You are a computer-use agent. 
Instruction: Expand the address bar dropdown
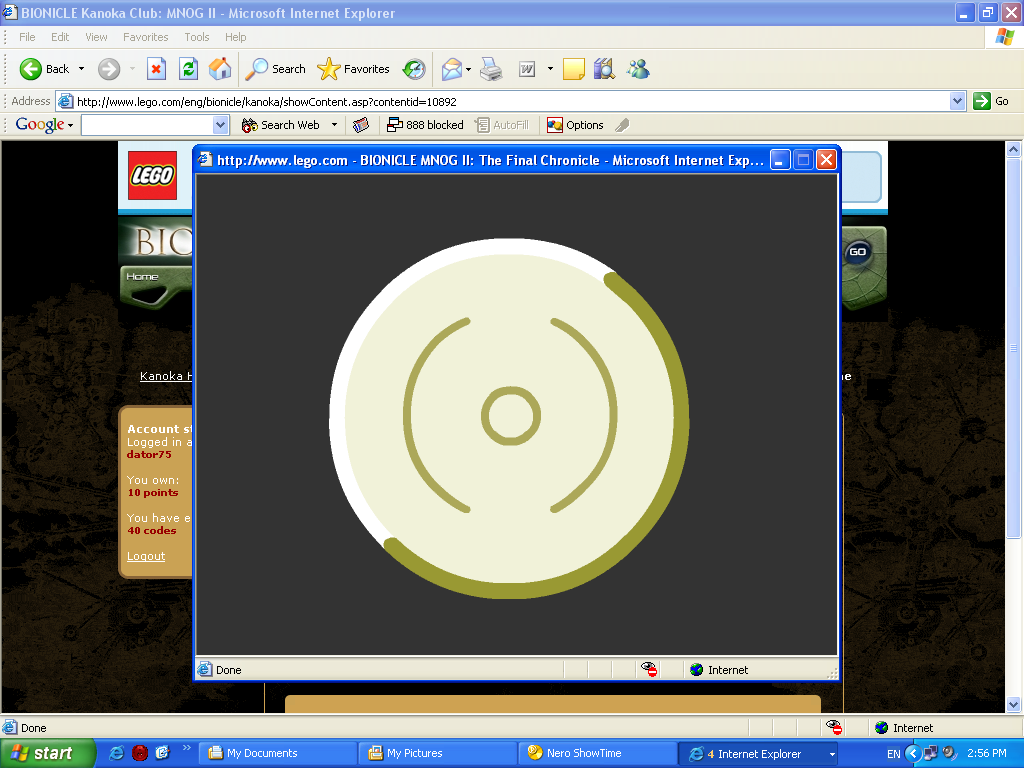tap(957, 101)
